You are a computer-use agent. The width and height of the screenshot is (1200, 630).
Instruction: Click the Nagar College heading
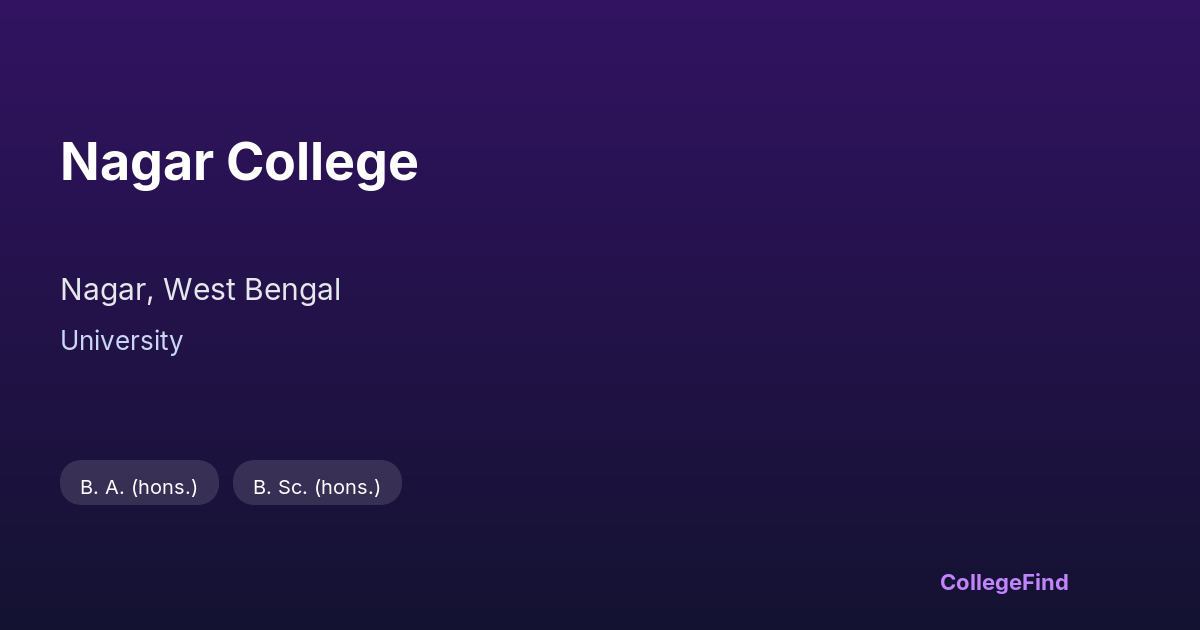pos(239,162)
